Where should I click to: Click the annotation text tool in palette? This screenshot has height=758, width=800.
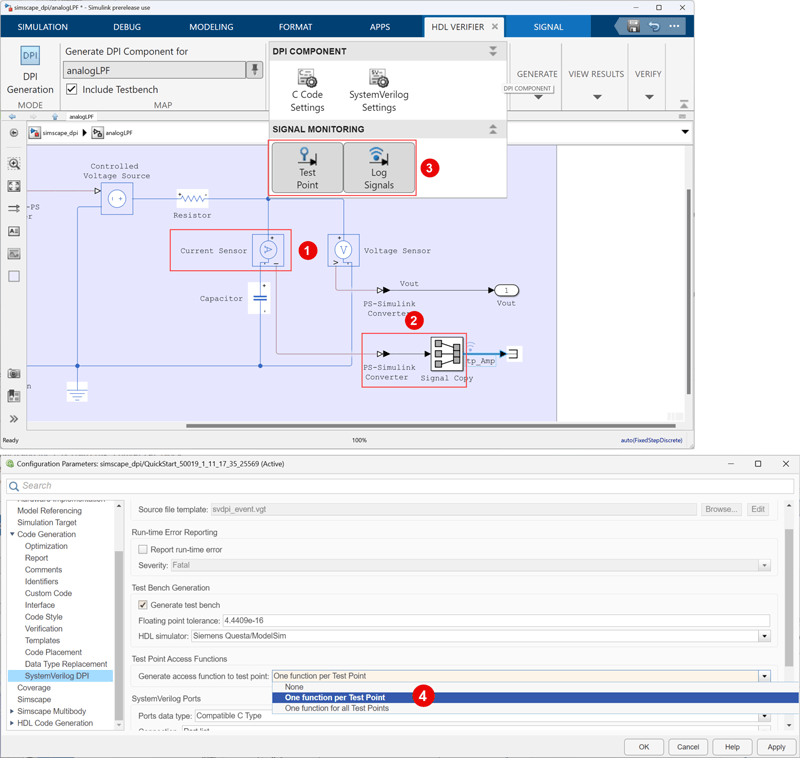(14, 231)
